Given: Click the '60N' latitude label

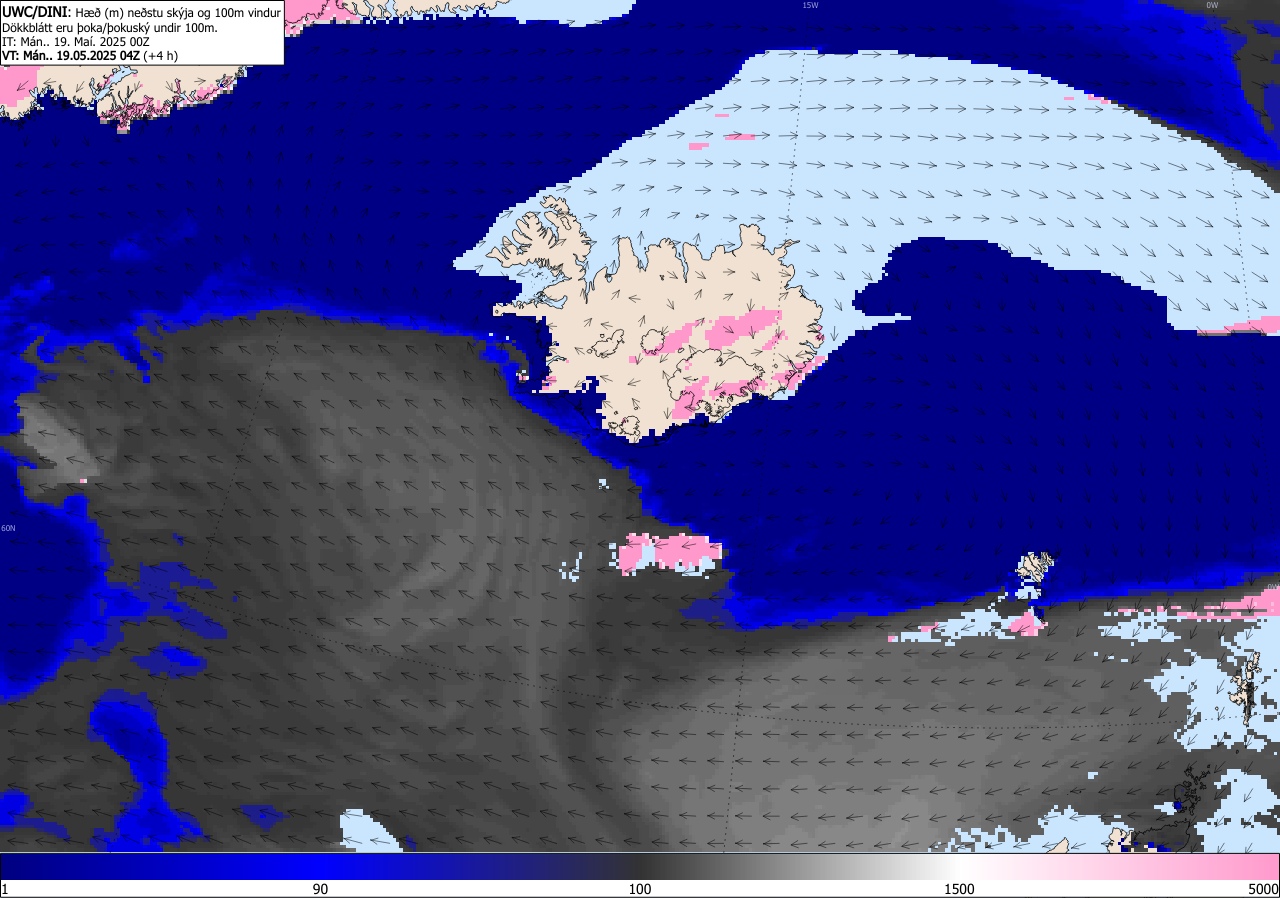Looking at the screenshot, I should [8, 528].
